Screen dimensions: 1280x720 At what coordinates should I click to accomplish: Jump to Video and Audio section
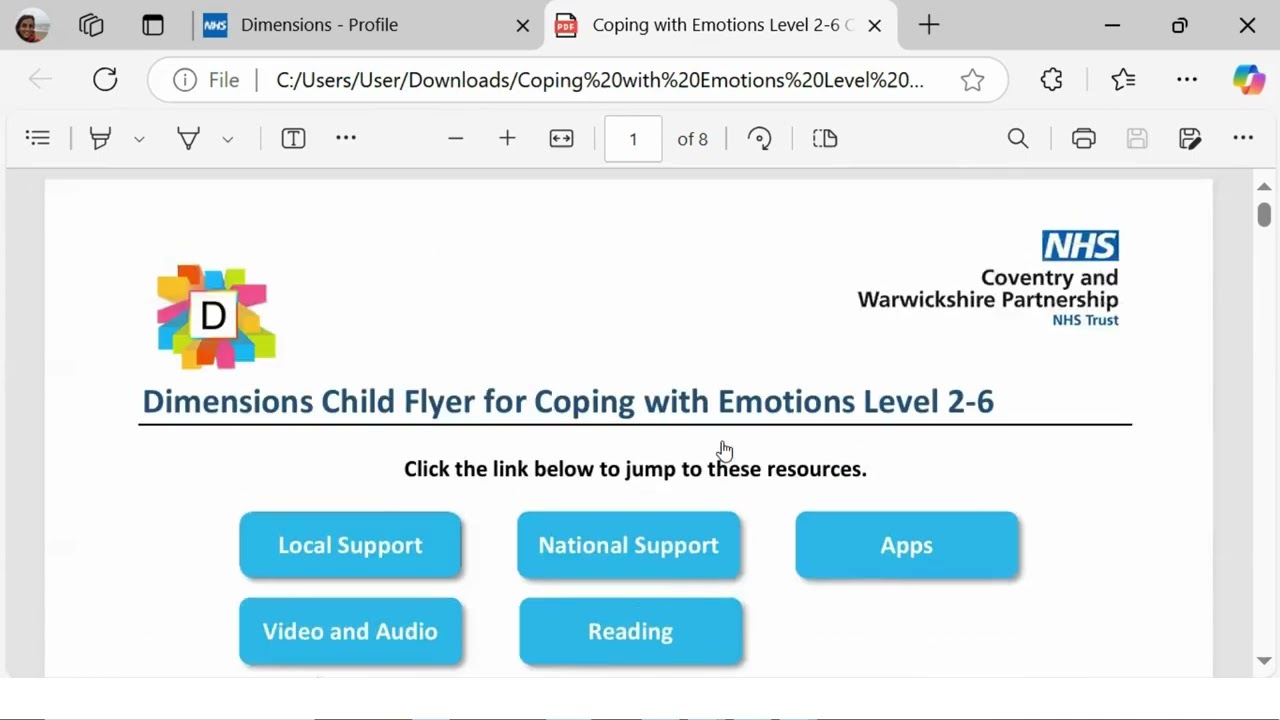(x=350, y=631)
